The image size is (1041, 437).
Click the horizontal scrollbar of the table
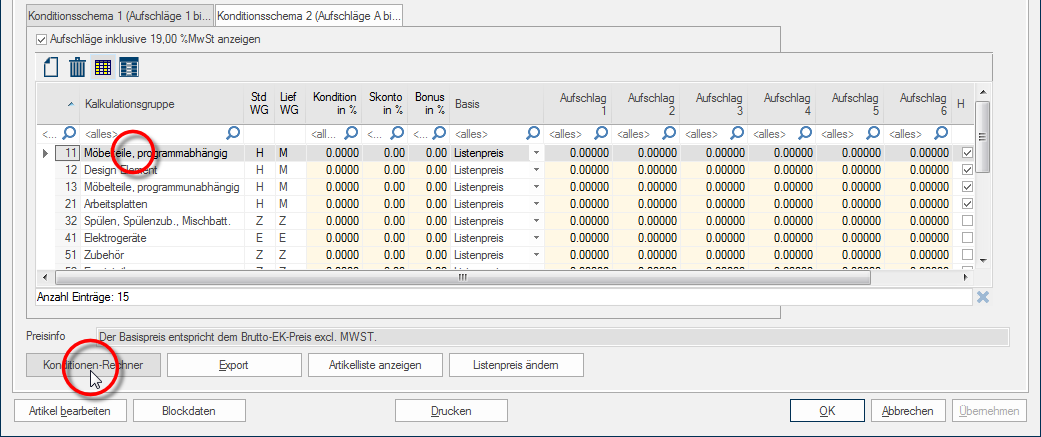(x=460, y=278)
